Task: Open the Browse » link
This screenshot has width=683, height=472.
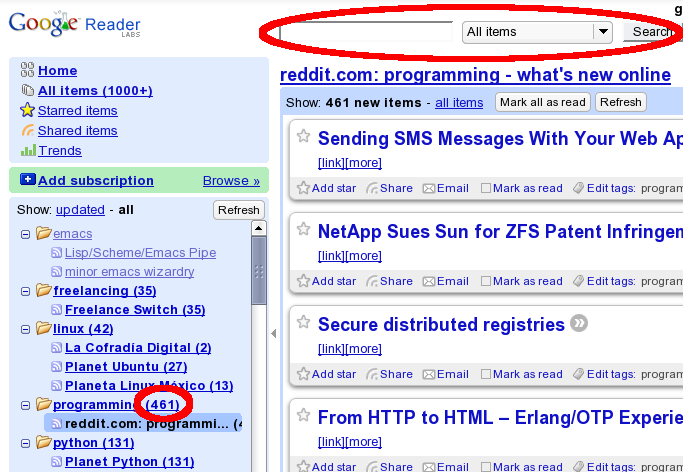Action: point(231,180)
